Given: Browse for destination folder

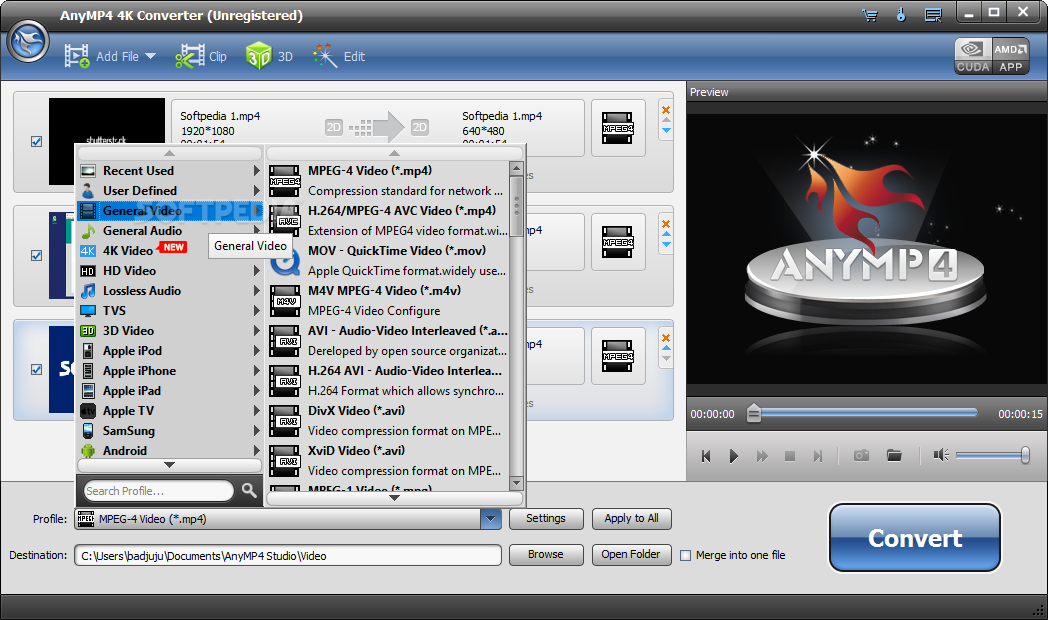Looking at the screenshot, I should point(546,555).
